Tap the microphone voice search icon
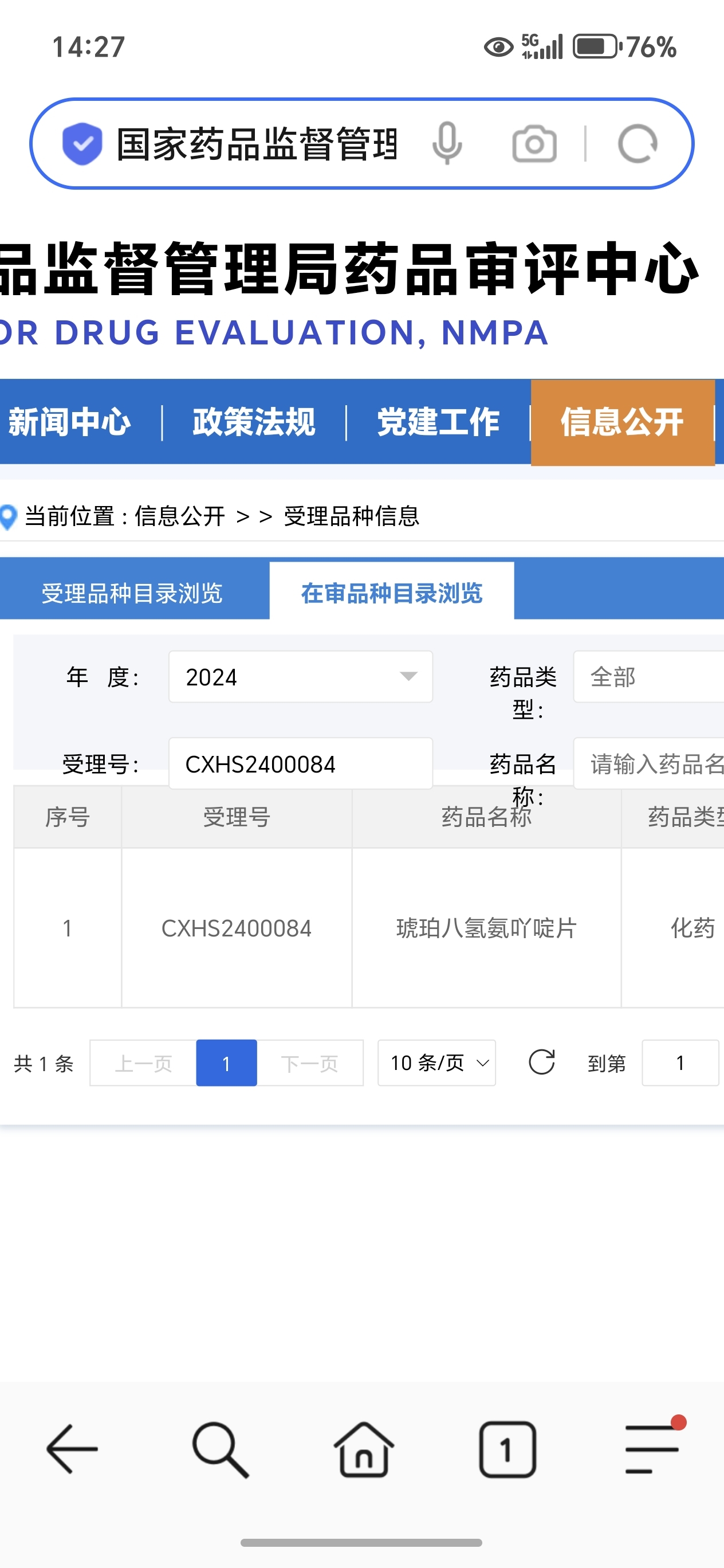 point(447,144)
